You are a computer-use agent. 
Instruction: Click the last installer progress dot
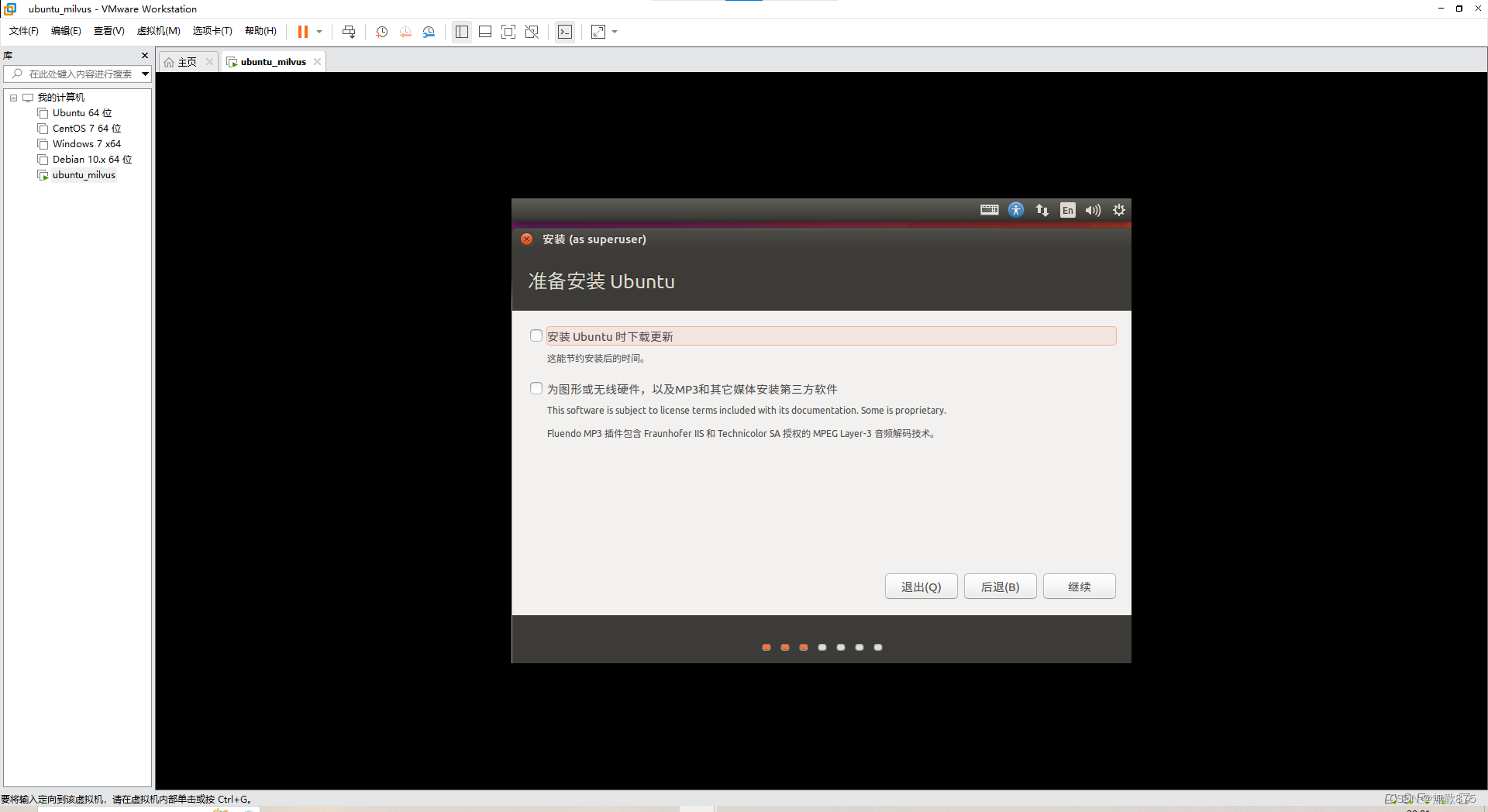(878, 647)
